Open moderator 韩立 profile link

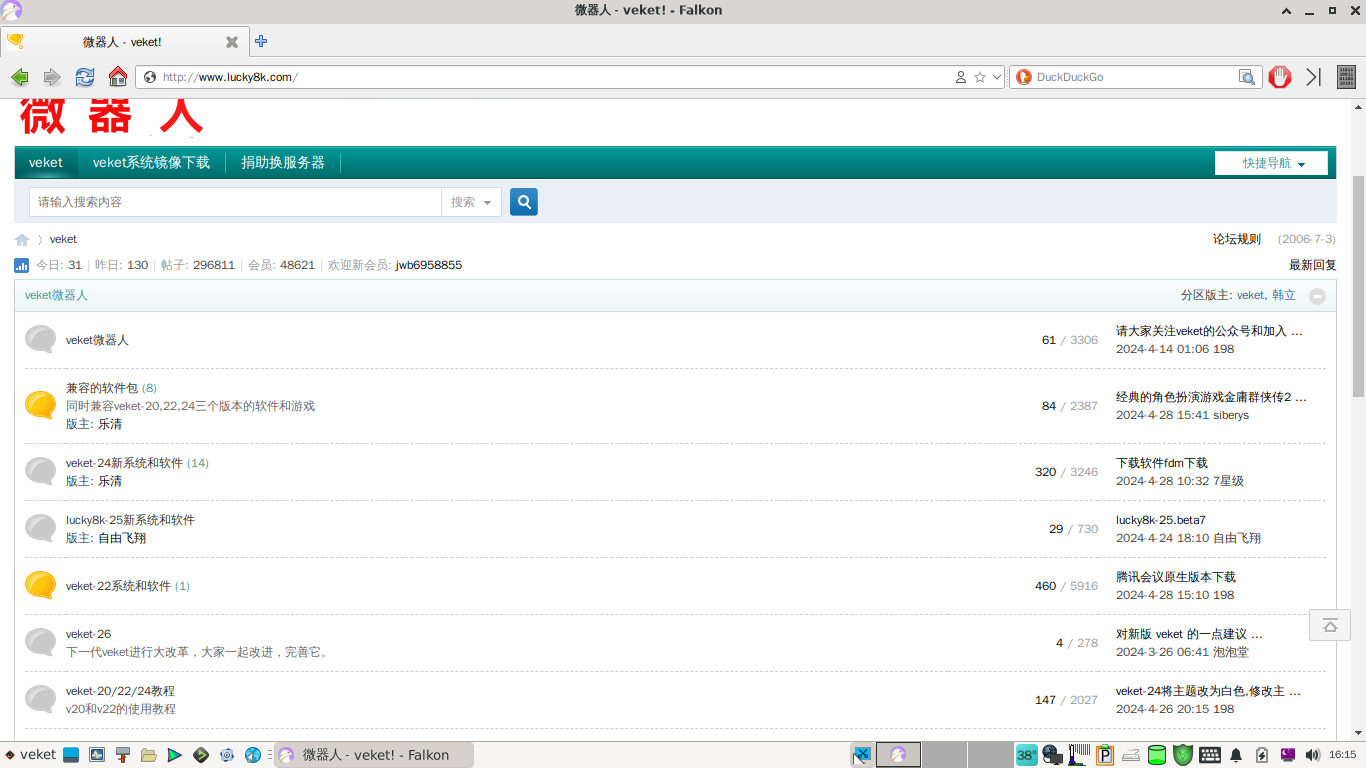coord(1284,295)
